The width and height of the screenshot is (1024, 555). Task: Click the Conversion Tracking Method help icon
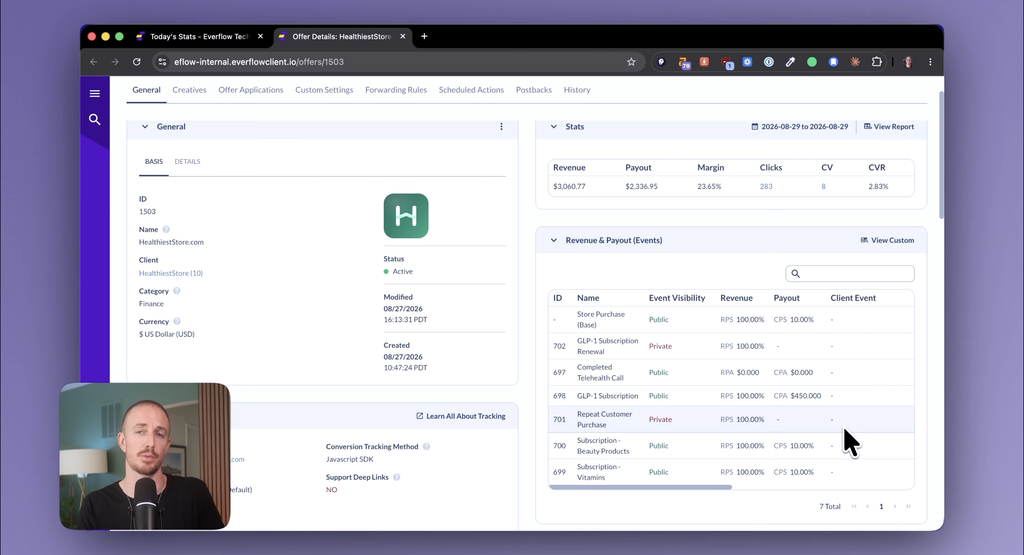pyautogui.click(x=426, y=447)
